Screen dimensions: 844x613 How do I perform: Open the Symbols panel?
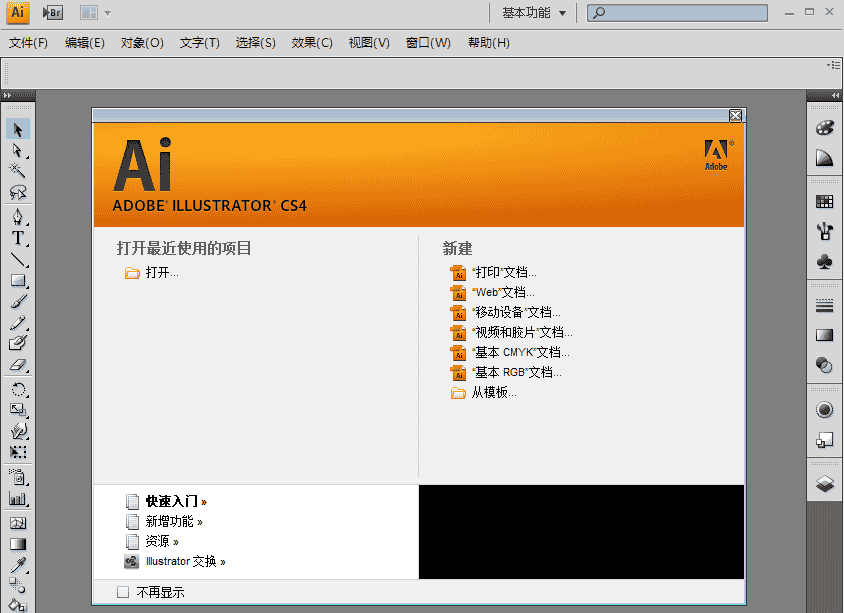(823, 262)
